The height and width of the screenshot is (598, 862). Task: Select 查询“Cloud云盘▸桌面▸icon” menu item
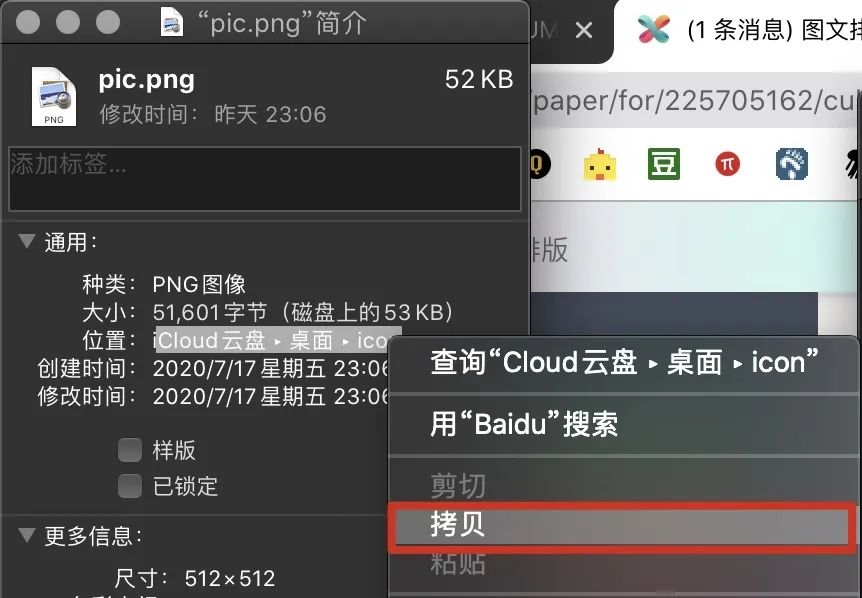[623, 362]
